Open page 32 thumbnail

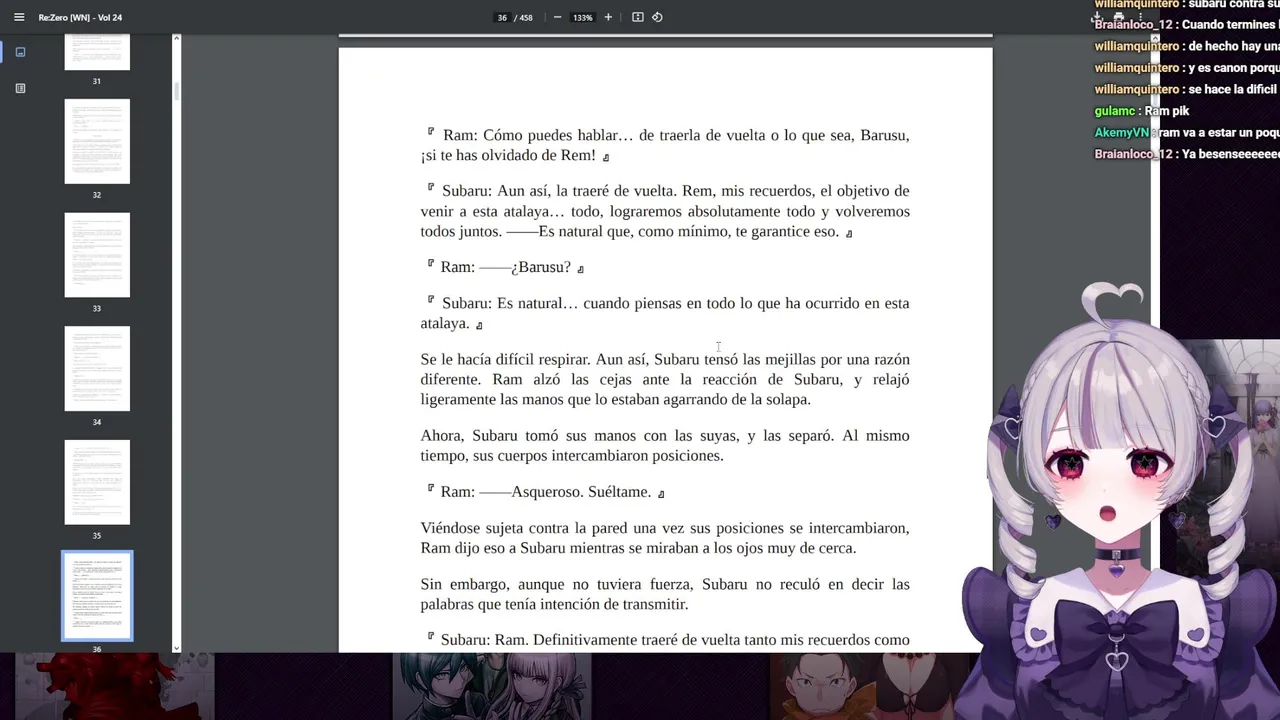97,141
